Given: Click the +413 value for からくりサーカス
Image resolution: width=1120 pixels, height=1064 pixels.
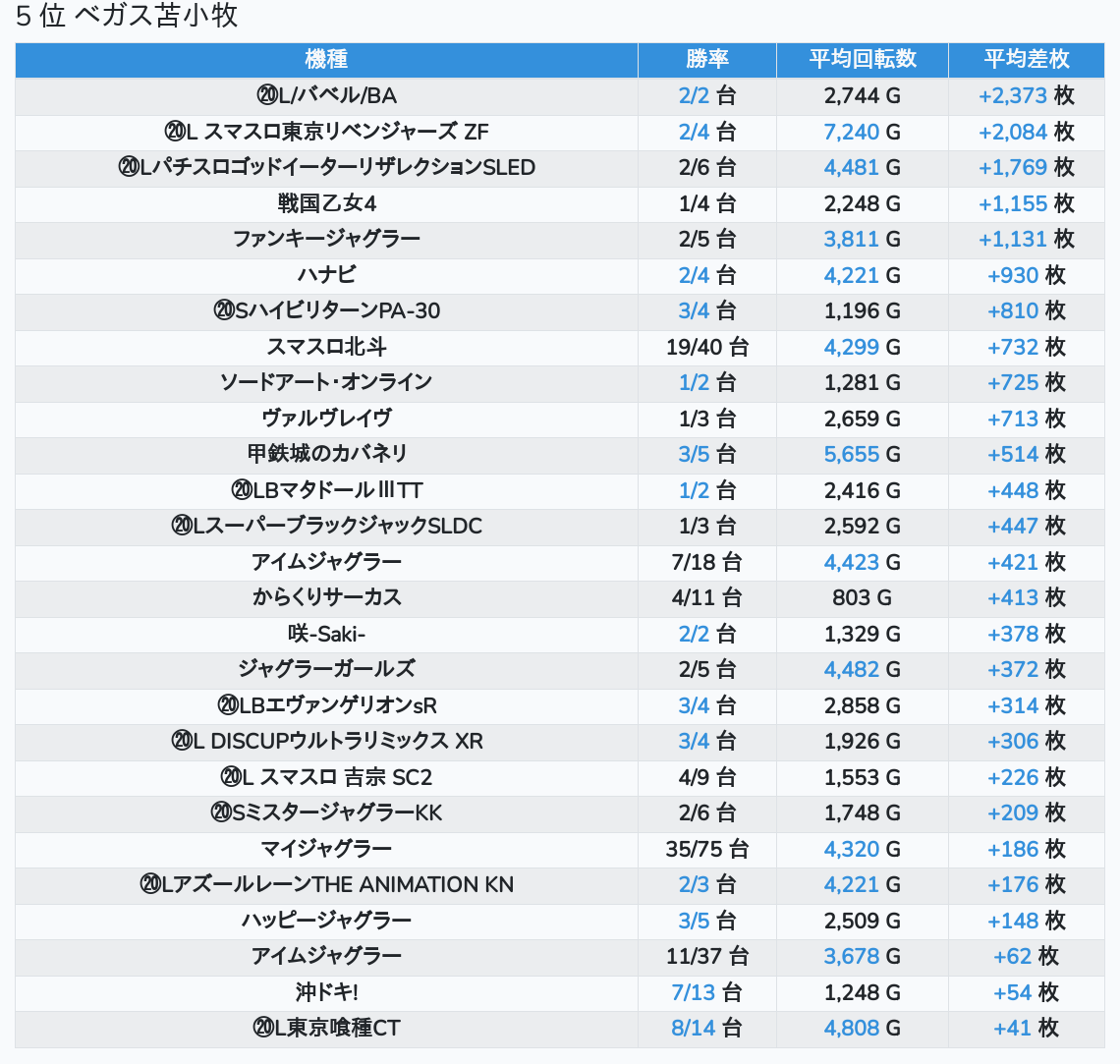Looking at the screenshot, I should [1013, 597].
